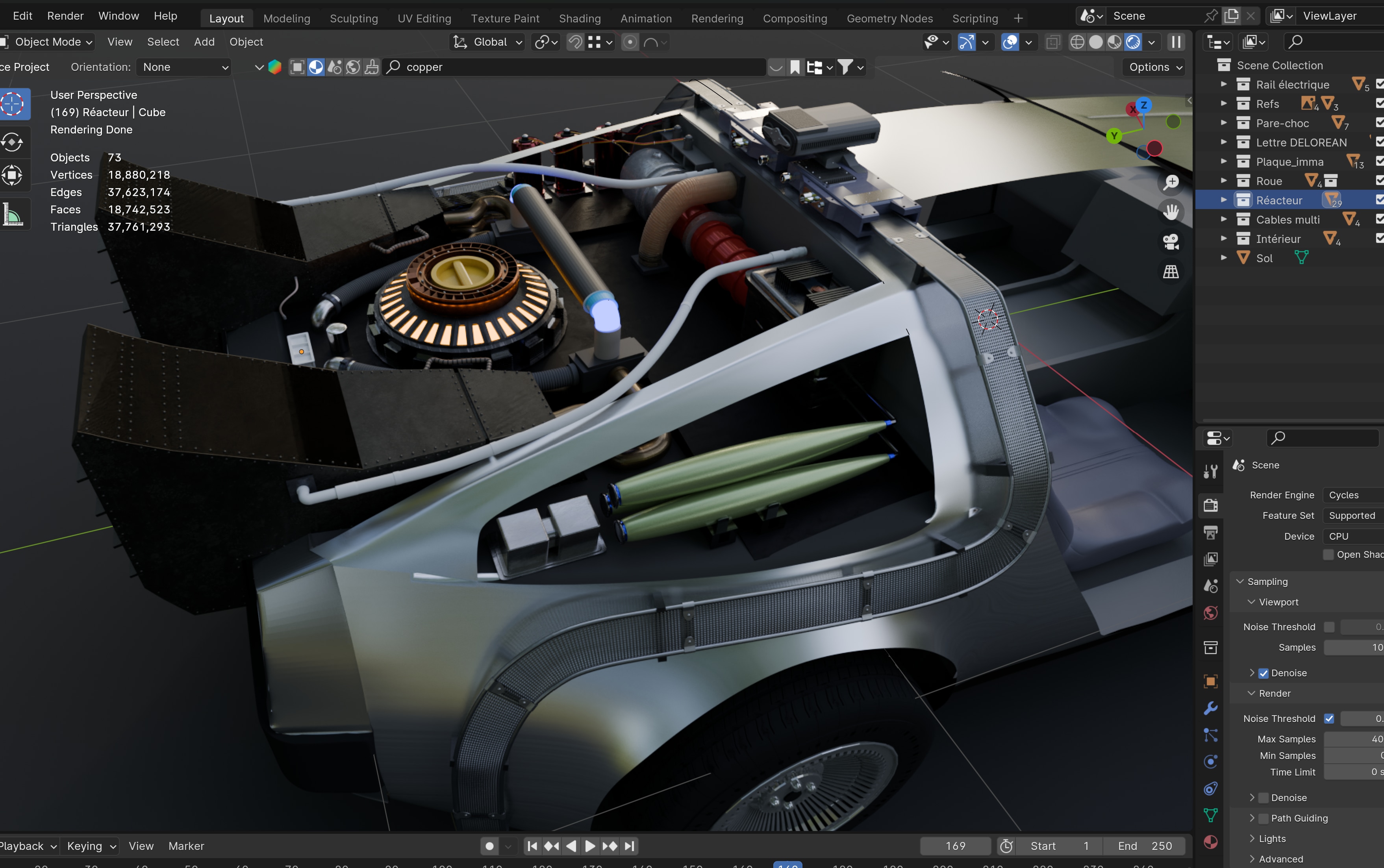This screenshot has width=1384, height=868.
Task: Open the Global transform orientation dropdown
Action: tap(487, 42)
